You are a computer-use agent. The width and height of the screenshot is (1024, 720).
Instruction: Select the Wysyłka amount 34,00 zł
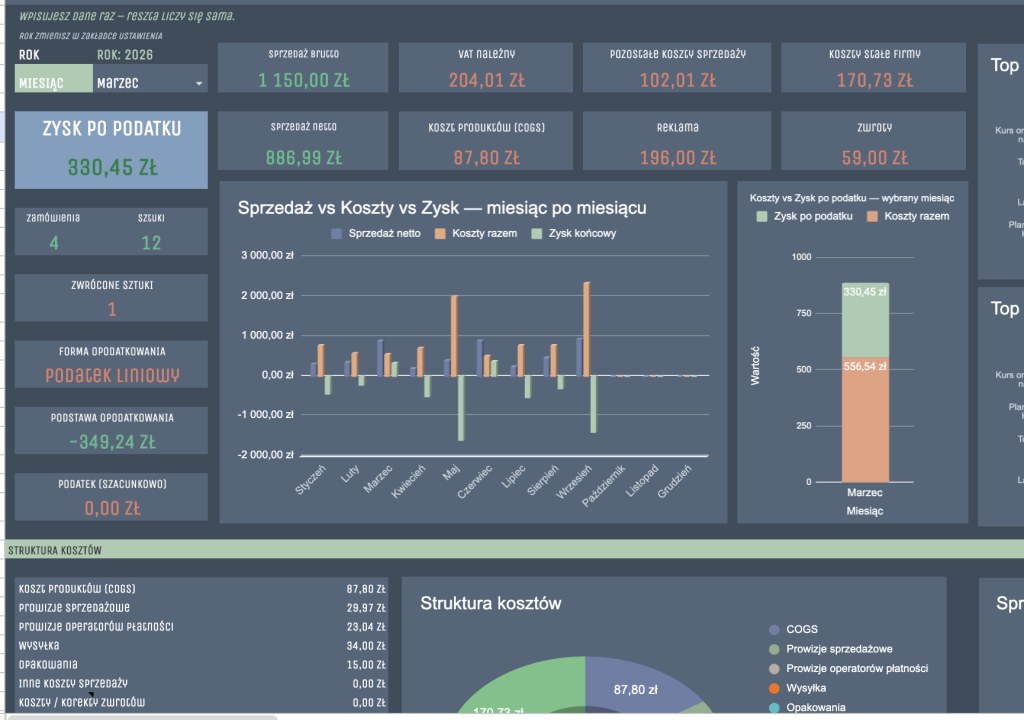(x=366, y=646)
